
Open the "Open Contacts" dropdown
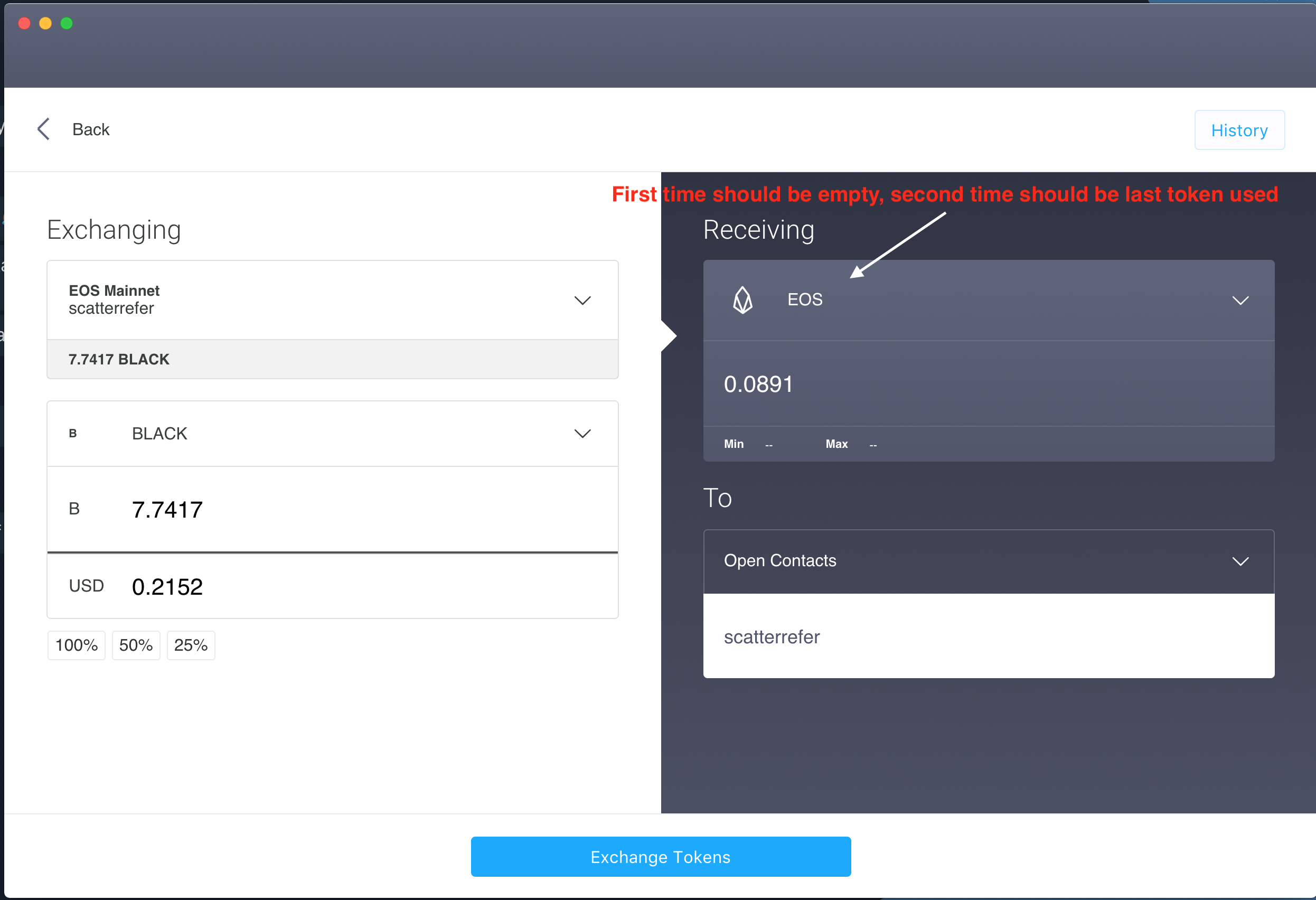click(x=1240, y=561)
